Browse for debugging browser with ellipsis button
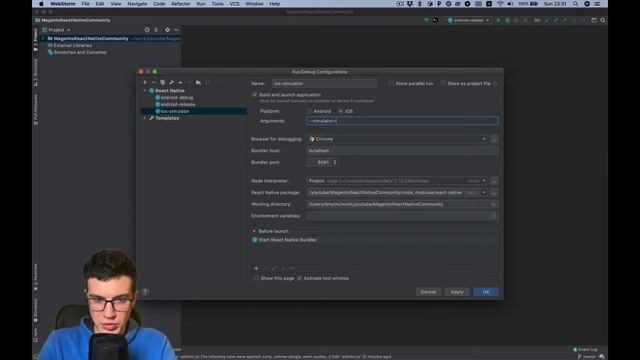The width and height of the screenshot is (640, 360). coord(494,139)
